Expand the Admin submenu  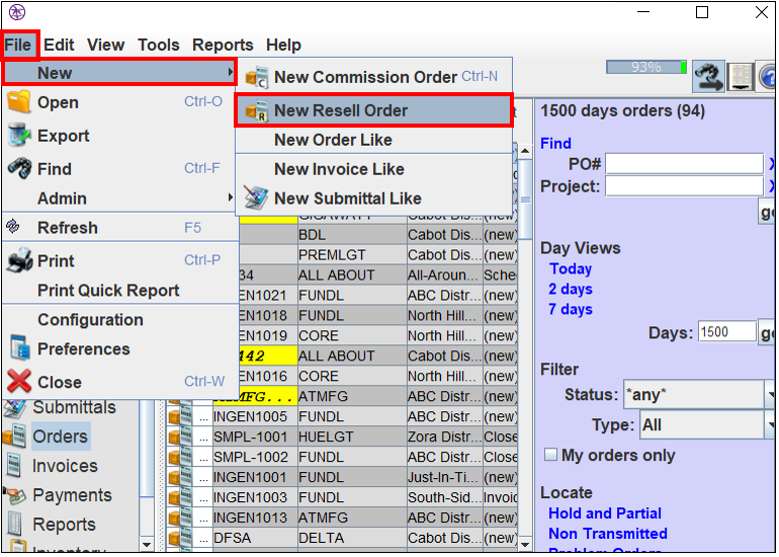click(119, 199)
